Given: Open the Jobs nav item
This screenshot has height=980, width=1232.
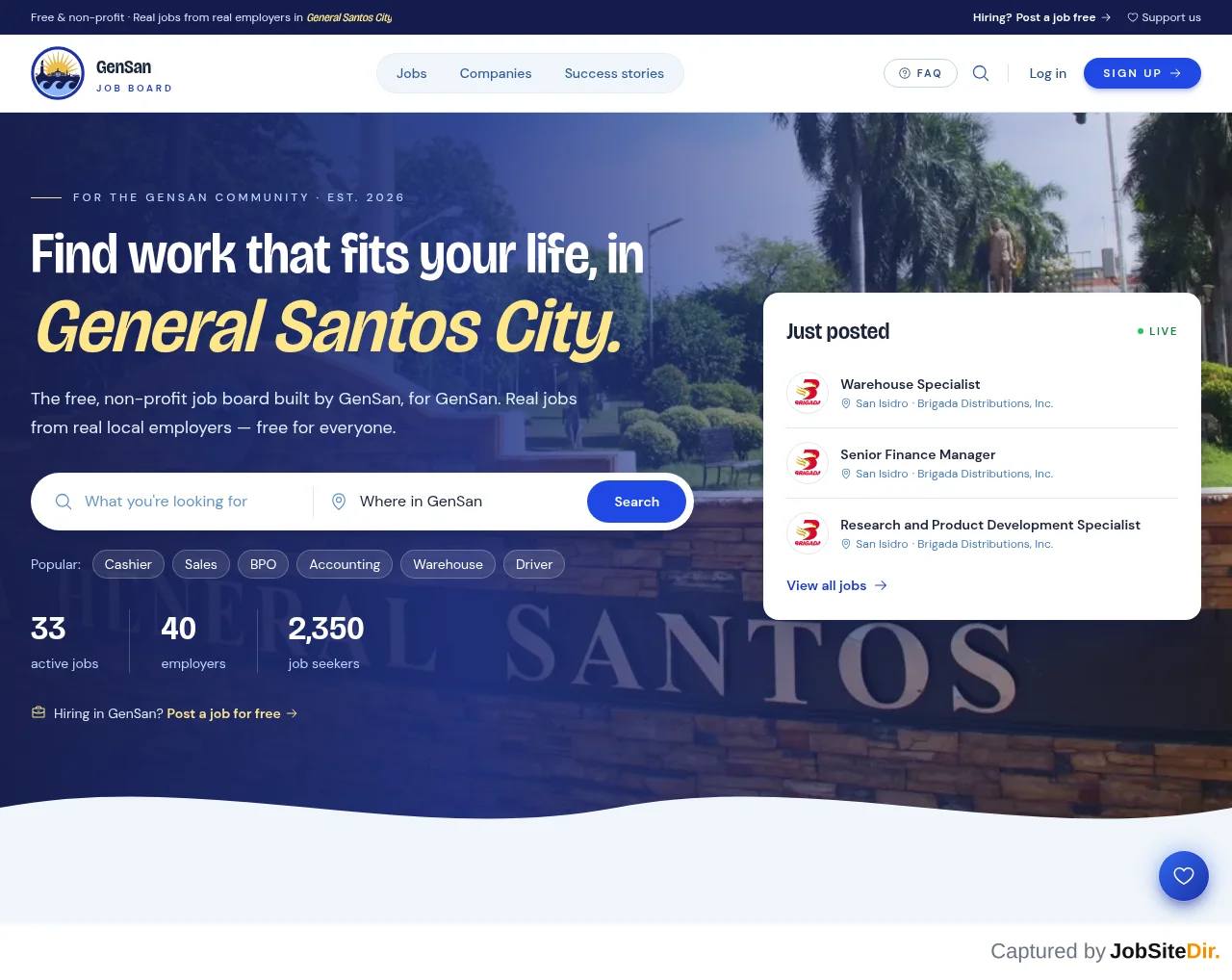Looking at the screenshot, I should (411, 73).
